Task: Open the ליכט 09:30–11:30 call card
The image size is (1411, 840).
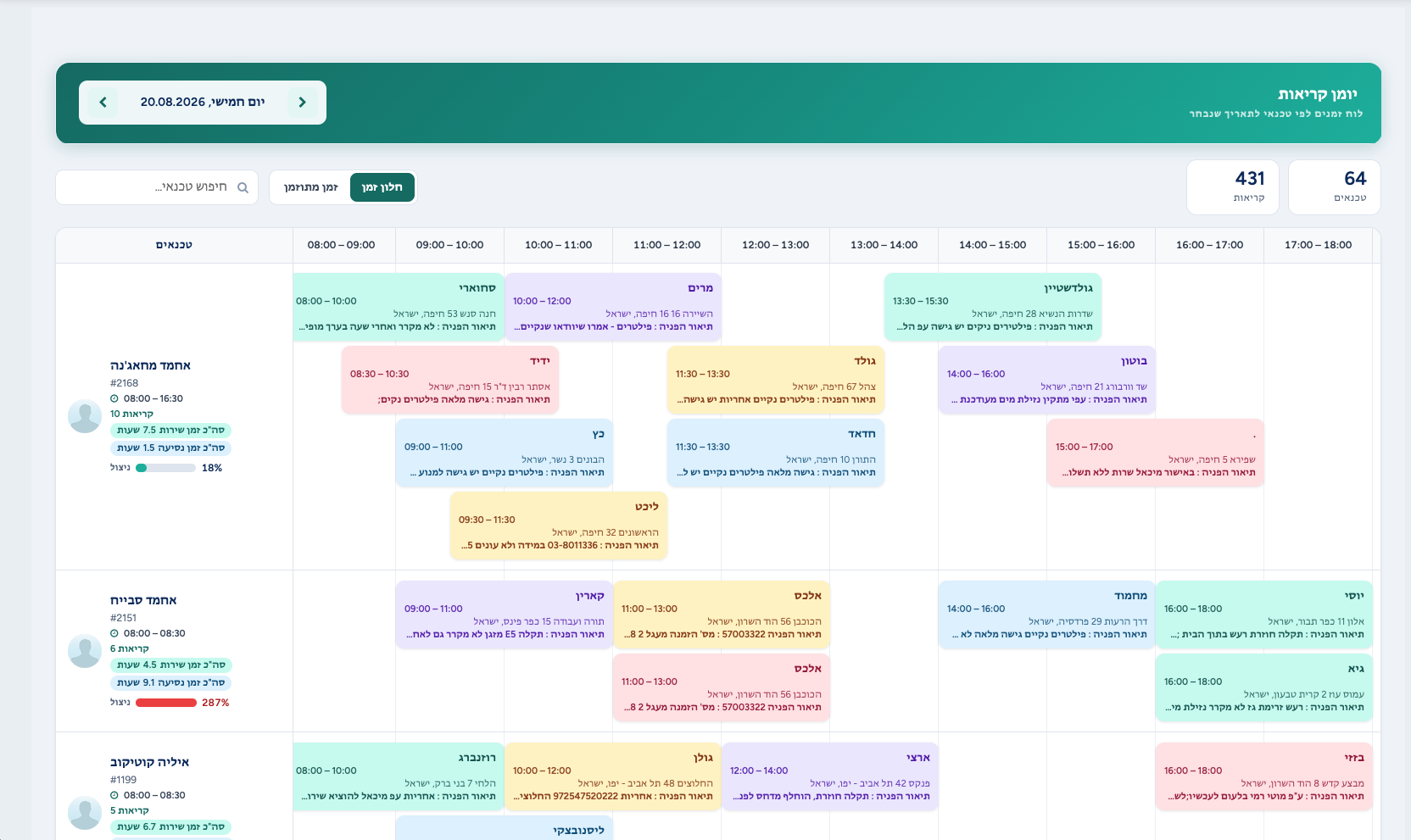Action: (559, 526)
